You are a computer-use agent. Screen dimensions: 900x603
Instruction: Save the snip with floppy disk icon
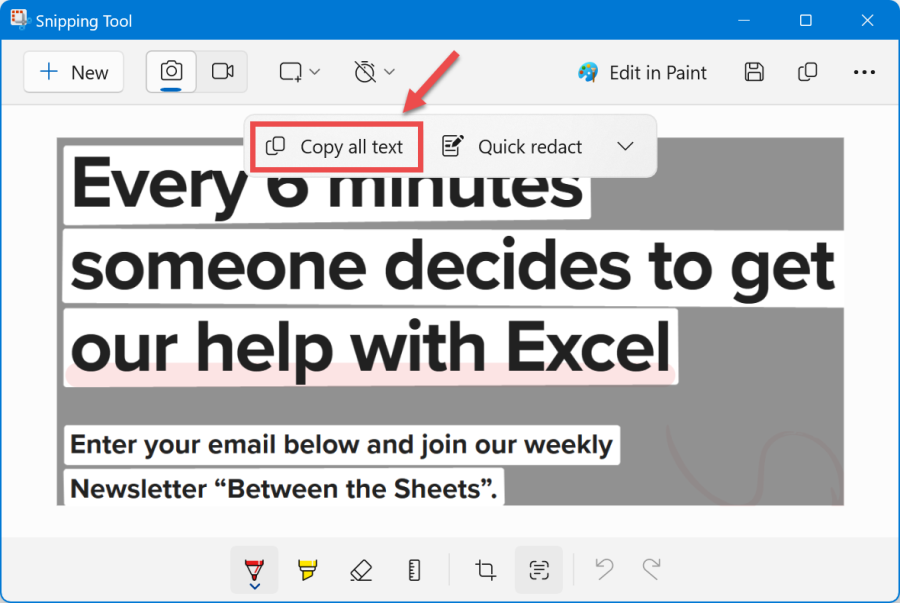755,72
